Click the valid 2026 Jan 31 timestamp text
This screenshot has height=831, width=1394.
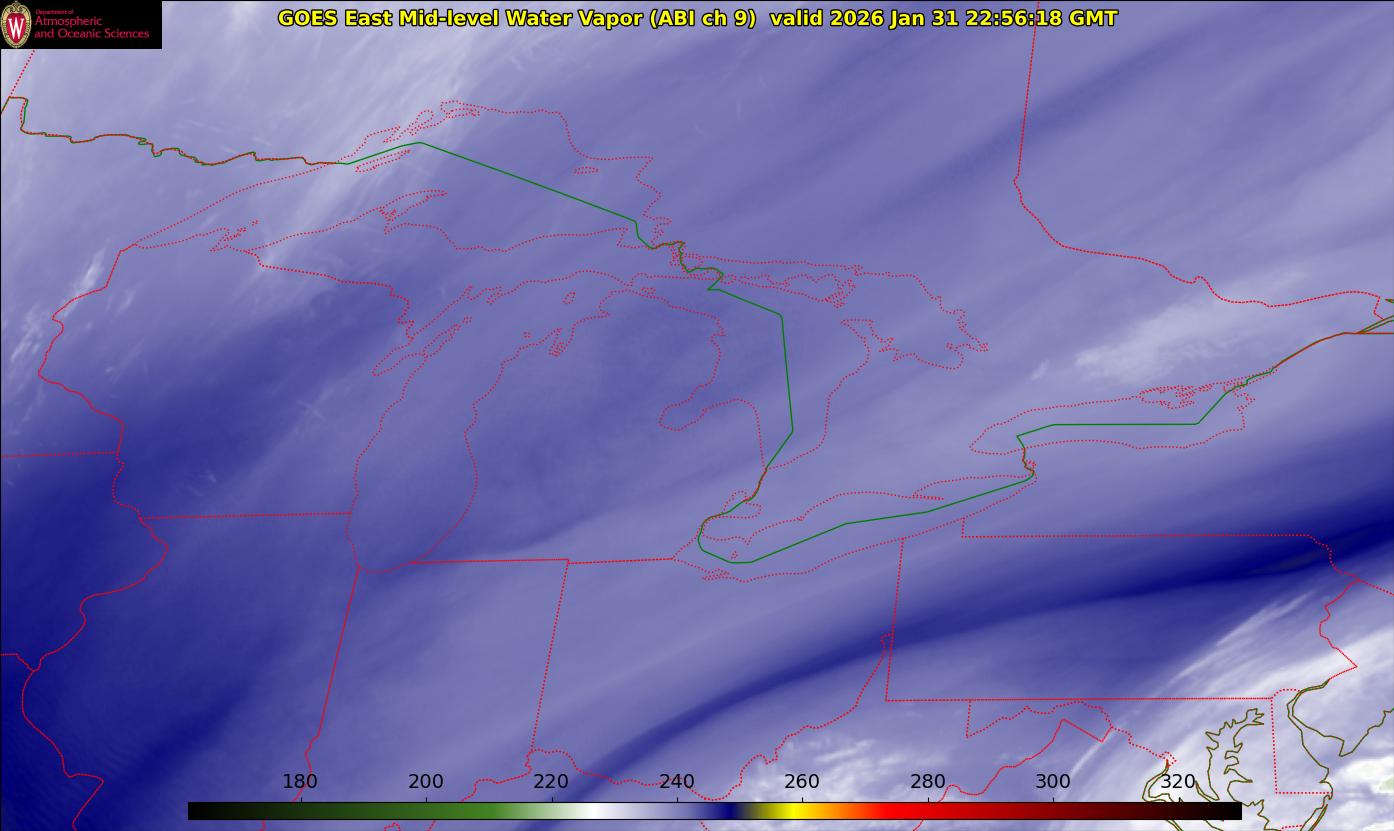(943, 18)
